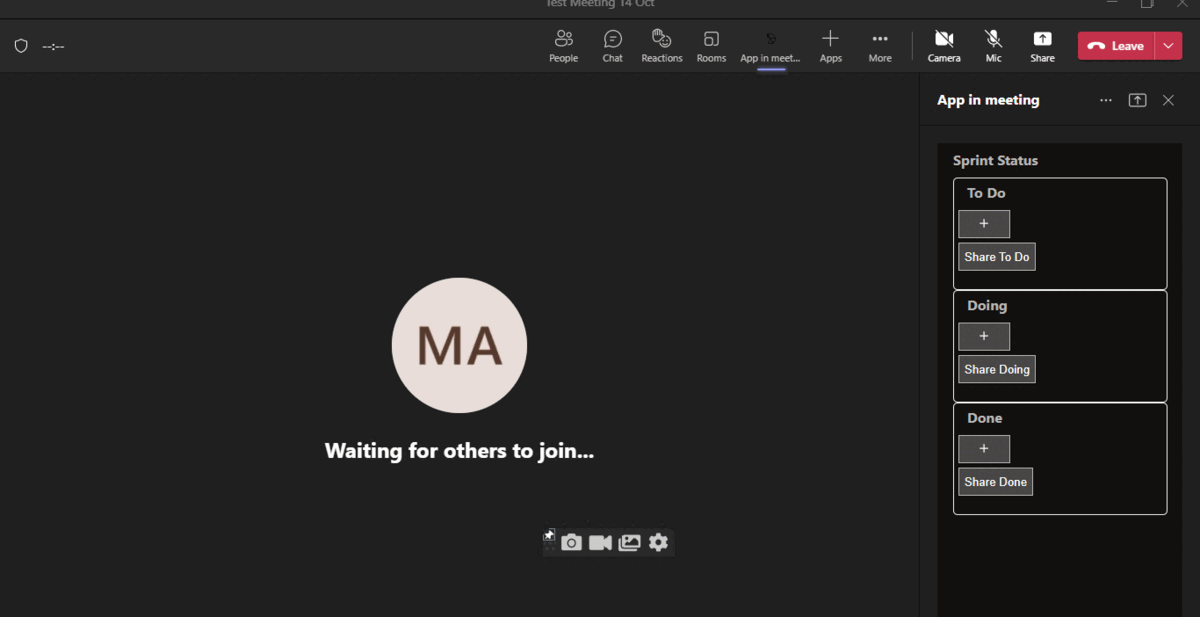Open breakout Rooms

tap(711, 45)
